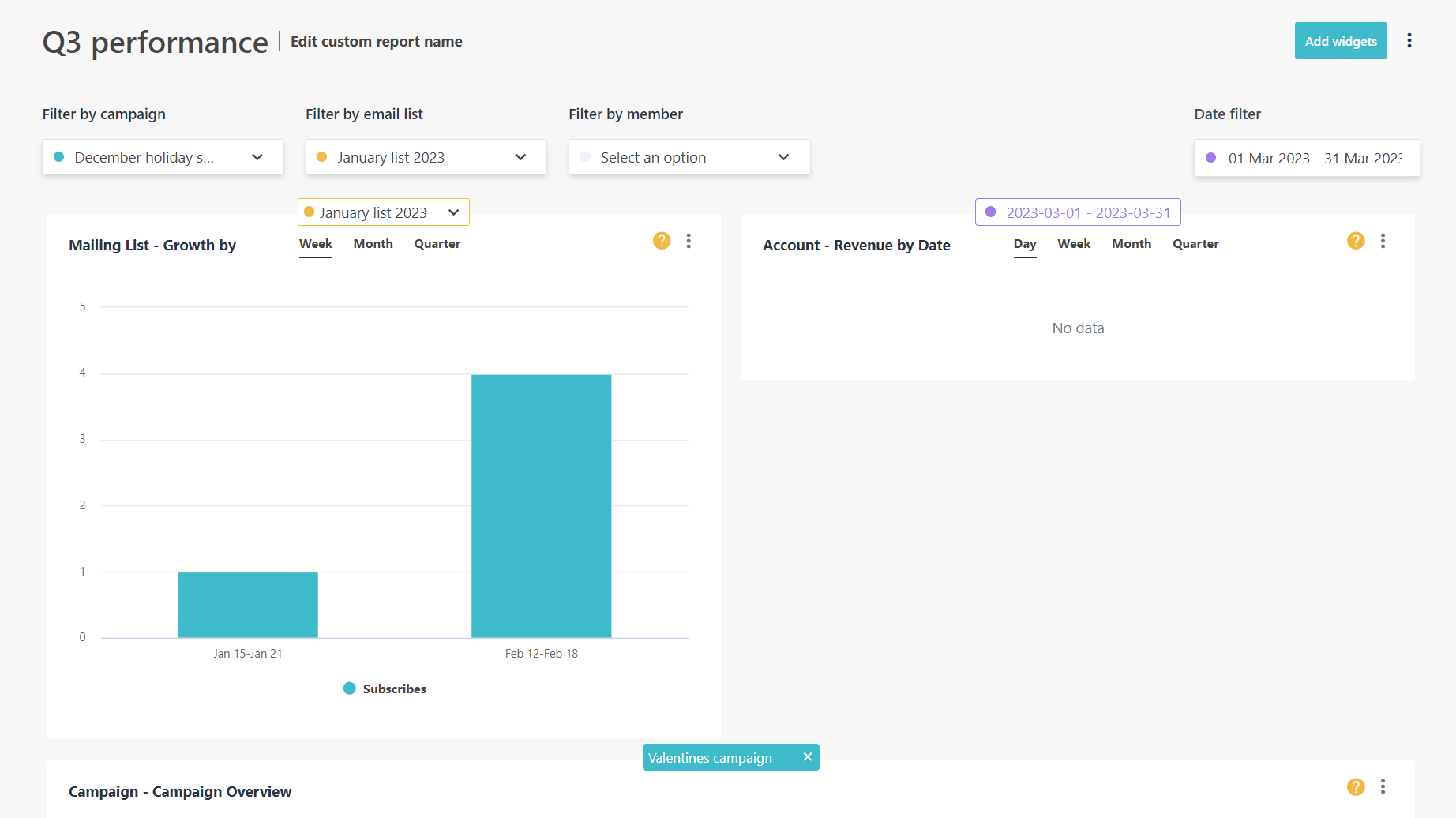Click Edit custom report name

click(x=376, y=41)
